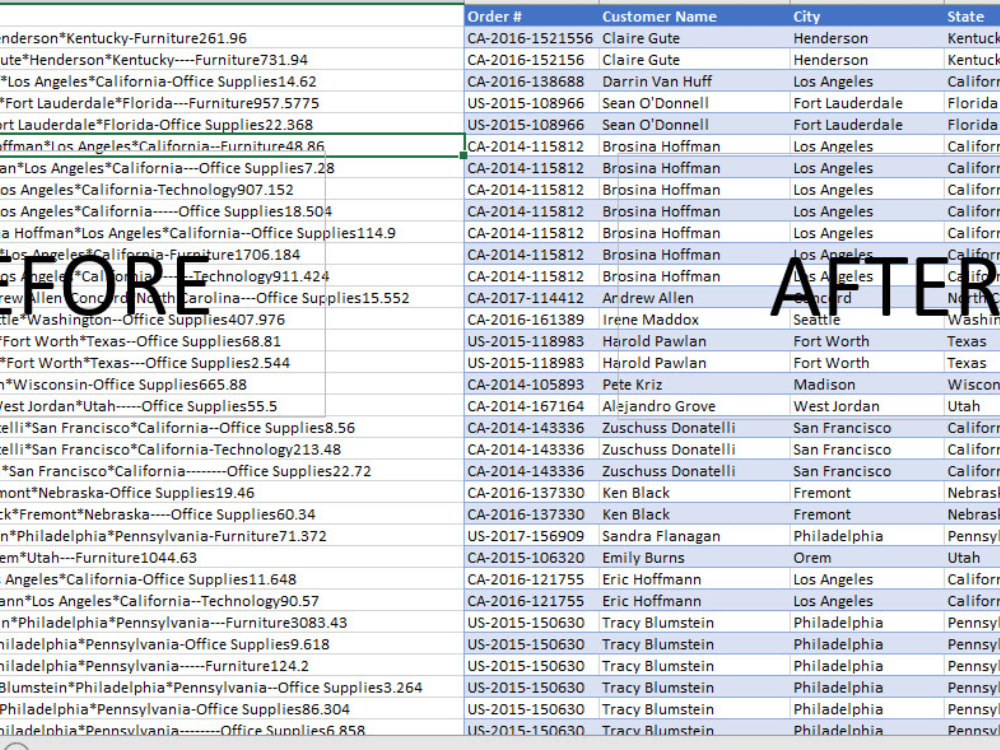The width and height of the screenshot is (1000, 750).
Task: Select the cell ending in Office Supplies11.648
Action: 232,579
